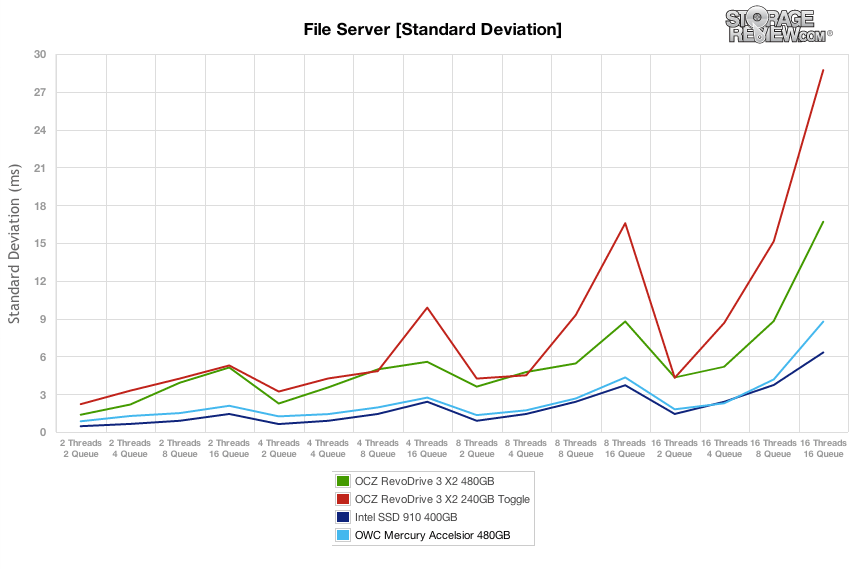Screen dimensions: 850x569
Task: Click the y-axis value 21
Action: pos(40,168)
